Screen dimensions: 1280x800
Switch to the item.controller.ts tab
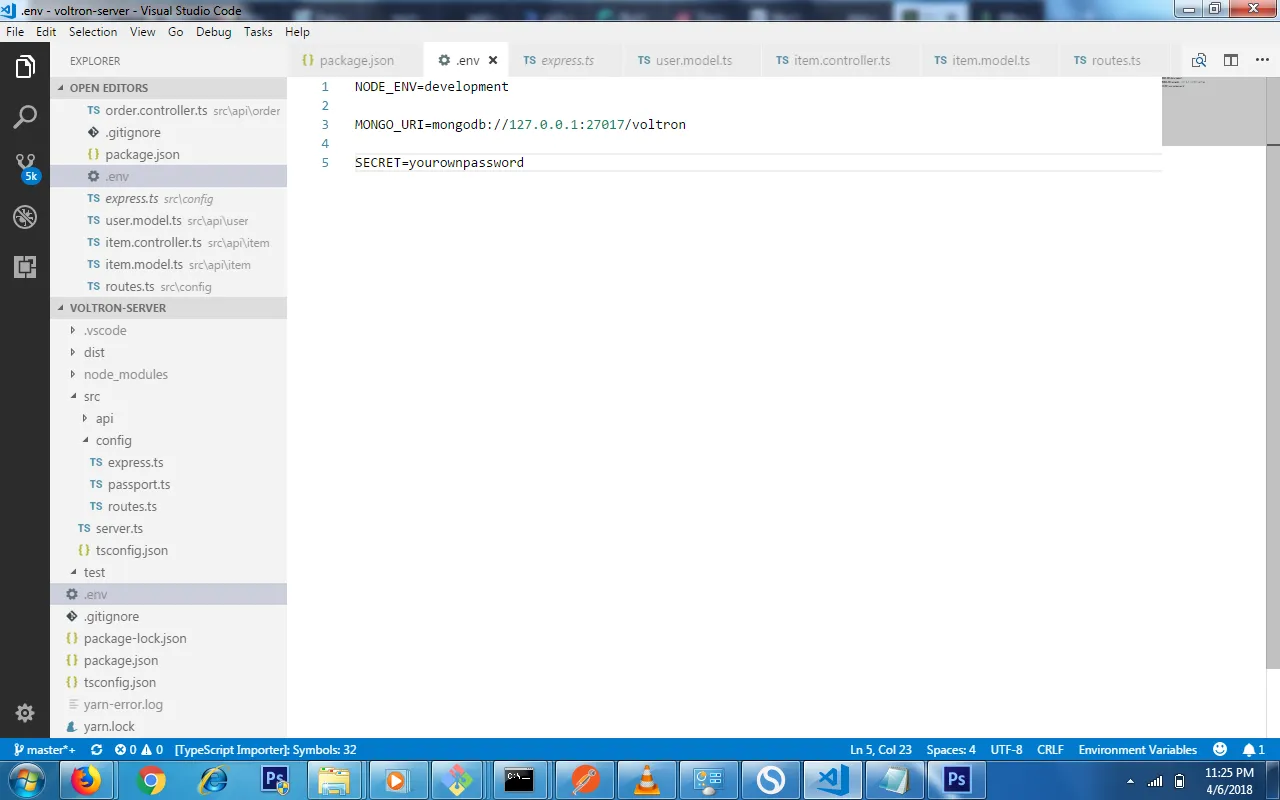click(x=841, y=60)
